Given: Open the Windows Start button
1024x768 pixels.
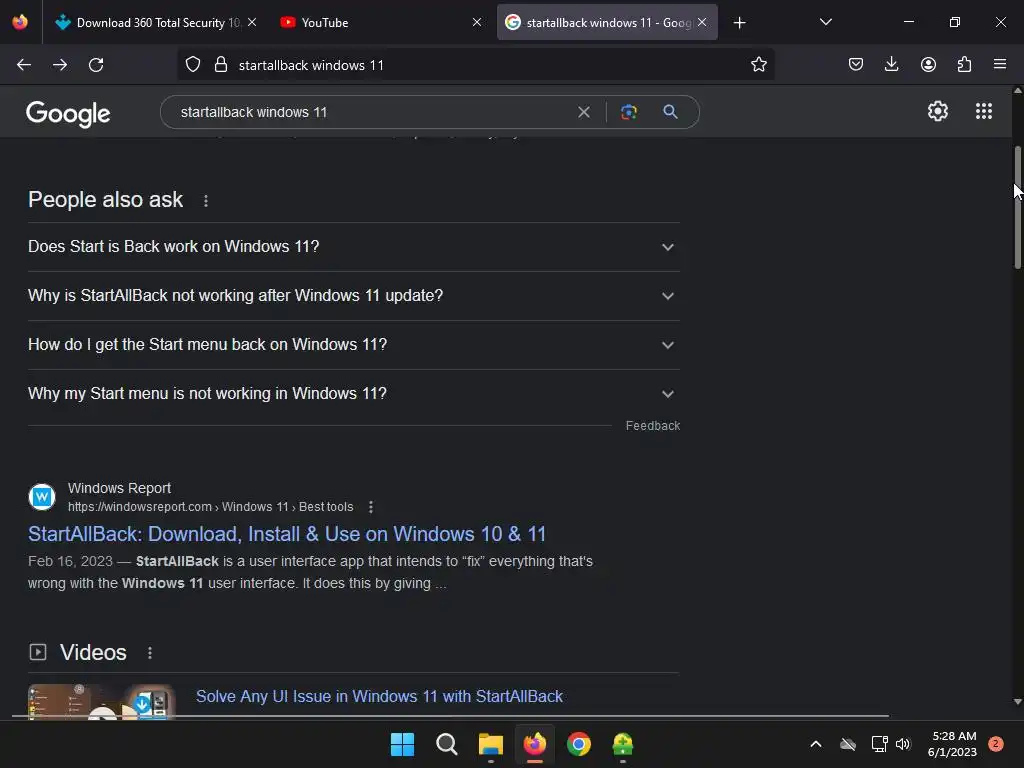Looking at the screenshot, I should (x=402, y=744).
